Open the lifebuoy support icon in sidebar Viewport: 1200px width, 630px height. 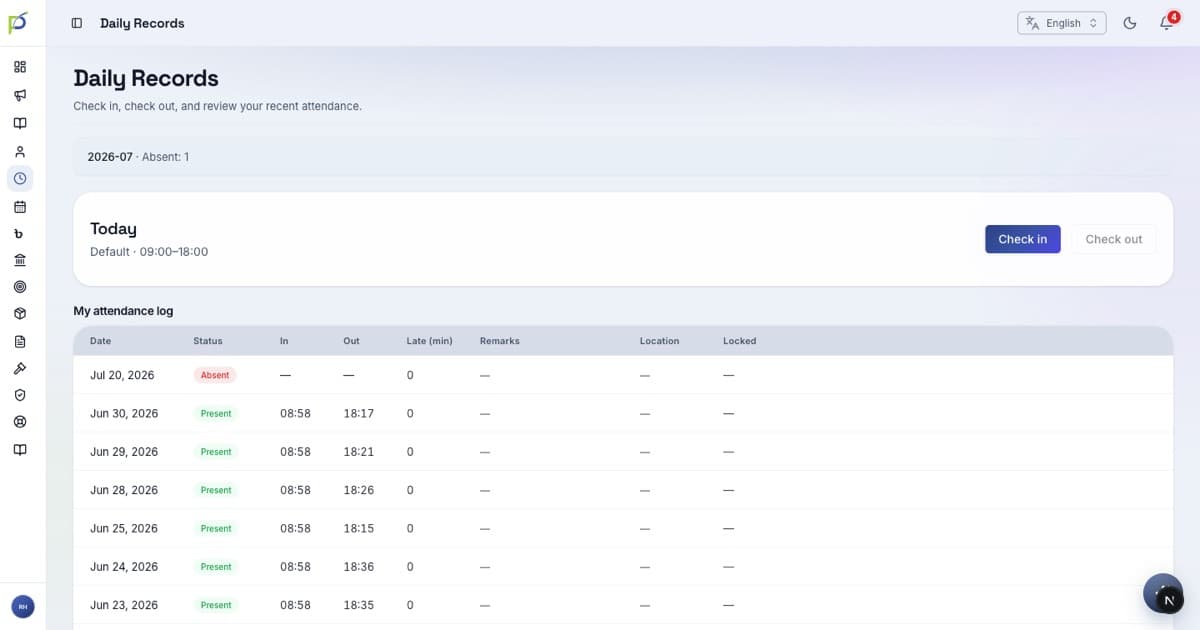20,422
